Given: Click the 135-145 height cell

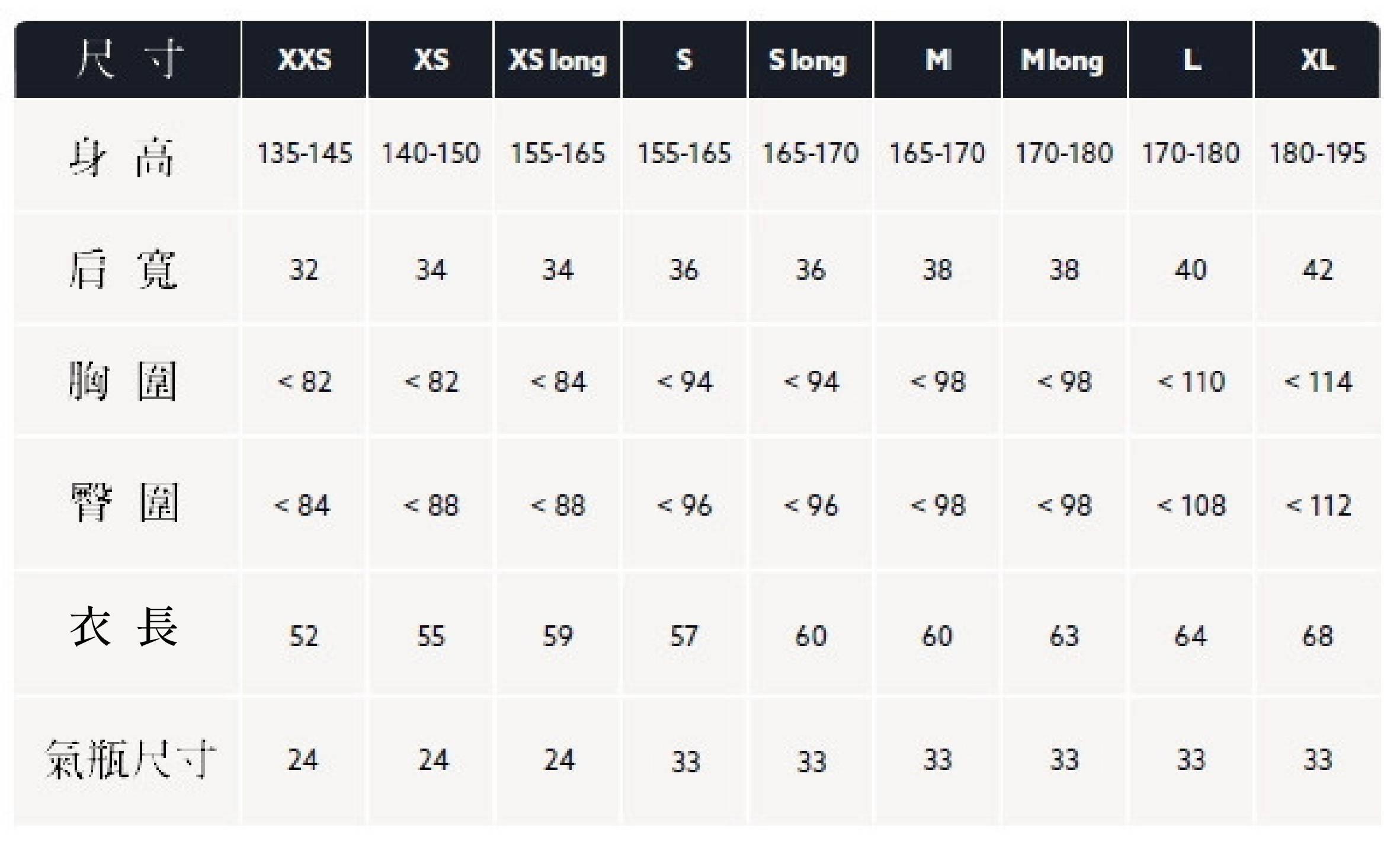Looking at the screenshot, I should (x=305, y=154).
